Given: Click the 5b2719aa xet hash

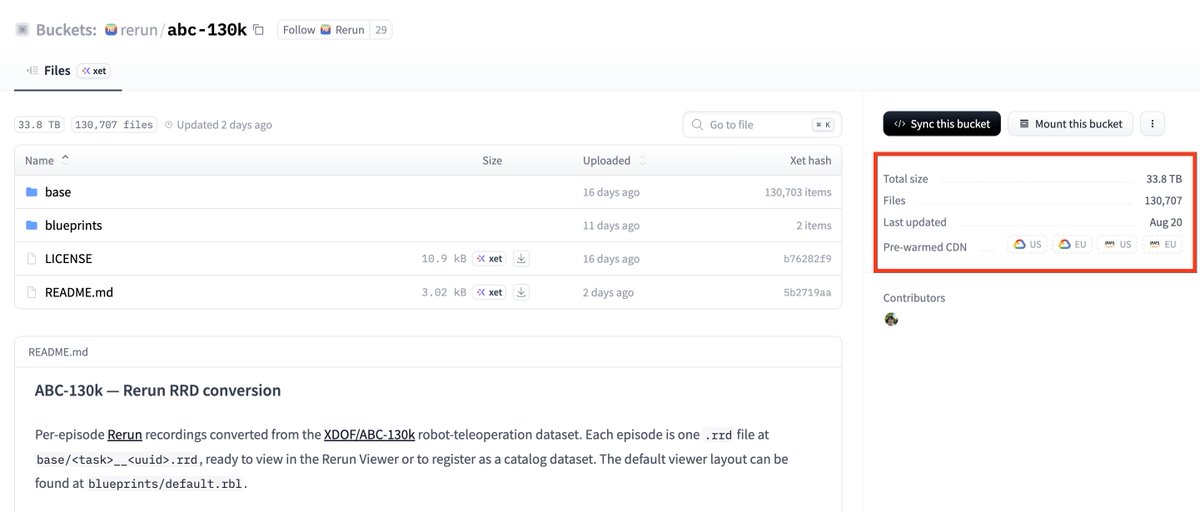Looking at the screenshot, I should point(807,292).
